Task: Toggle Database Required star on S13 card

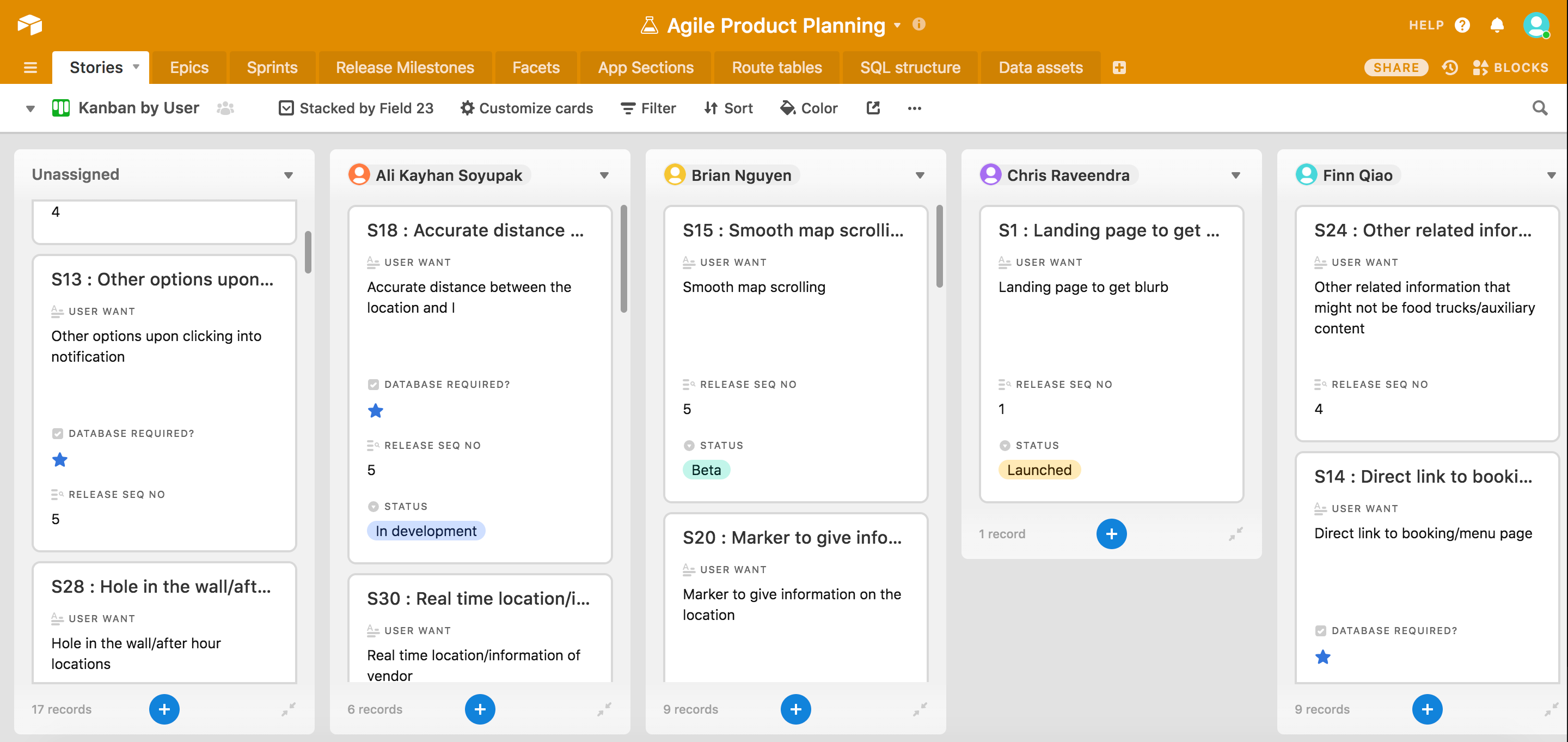Action: point(60,460)
